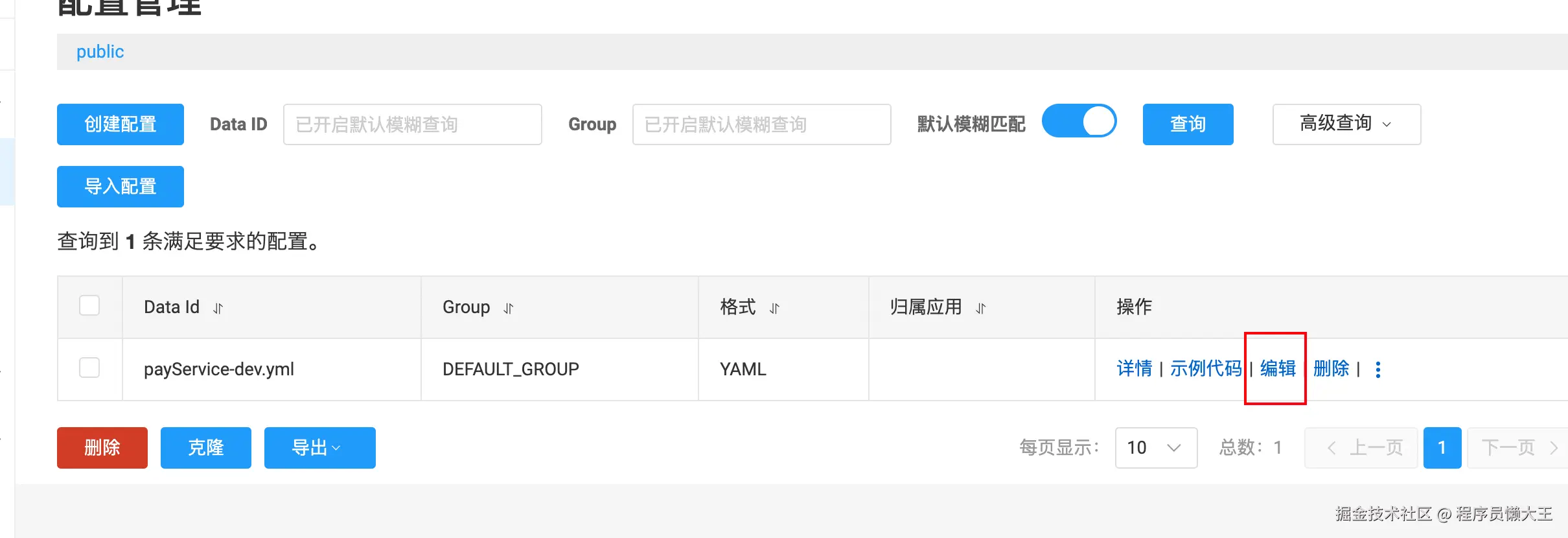This screenshot has height=538, width=1568.
Task: Click the 格式 column sort icon
Action: click(774, 309)
